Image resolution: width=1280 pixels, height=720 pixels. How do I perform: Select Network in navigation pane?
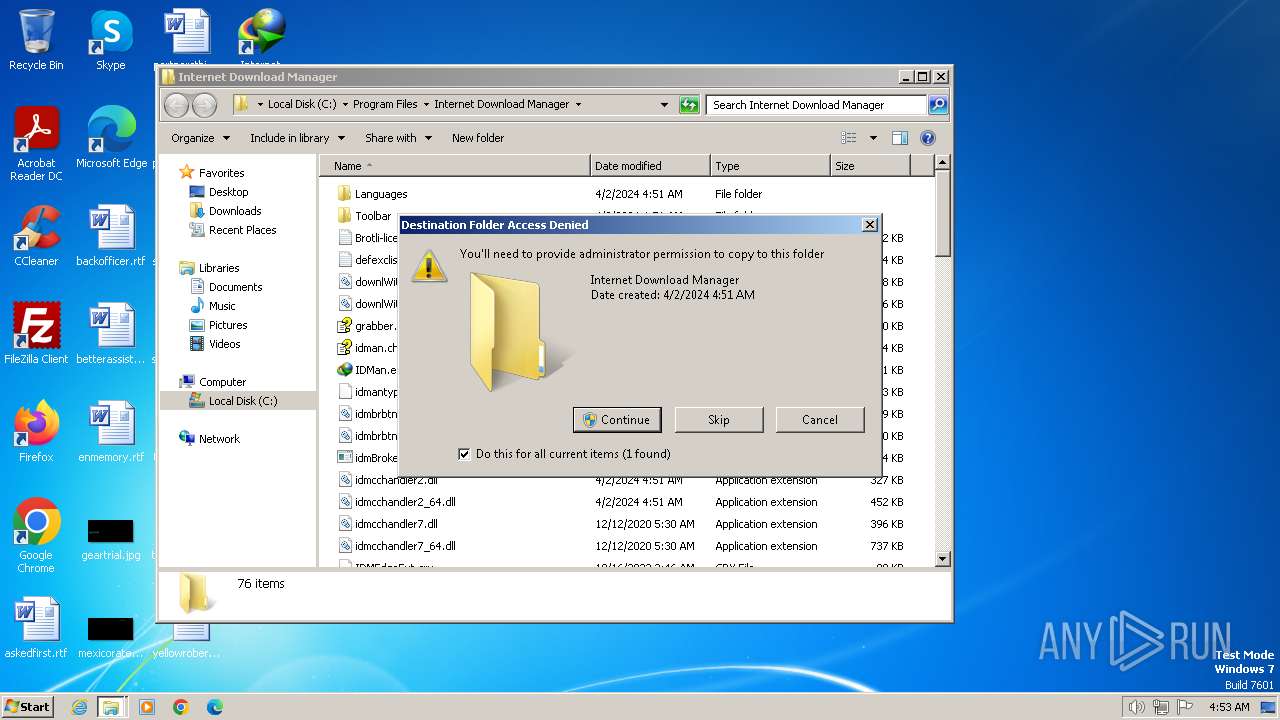[219, 439]
